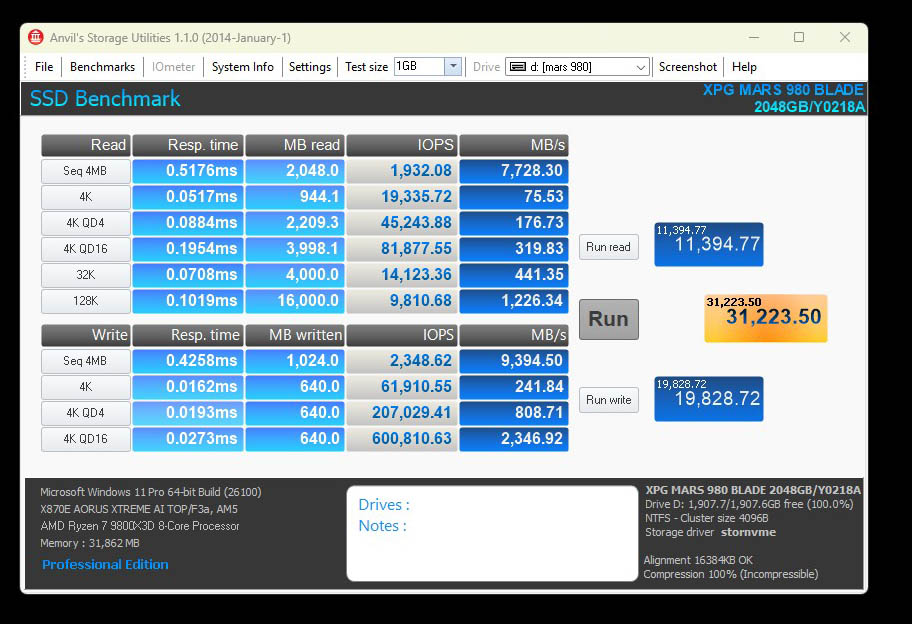This screenshot has width=912, height=624.
Task: Click the 7,728.30 MB/s read value
Action: pos(514,171)
